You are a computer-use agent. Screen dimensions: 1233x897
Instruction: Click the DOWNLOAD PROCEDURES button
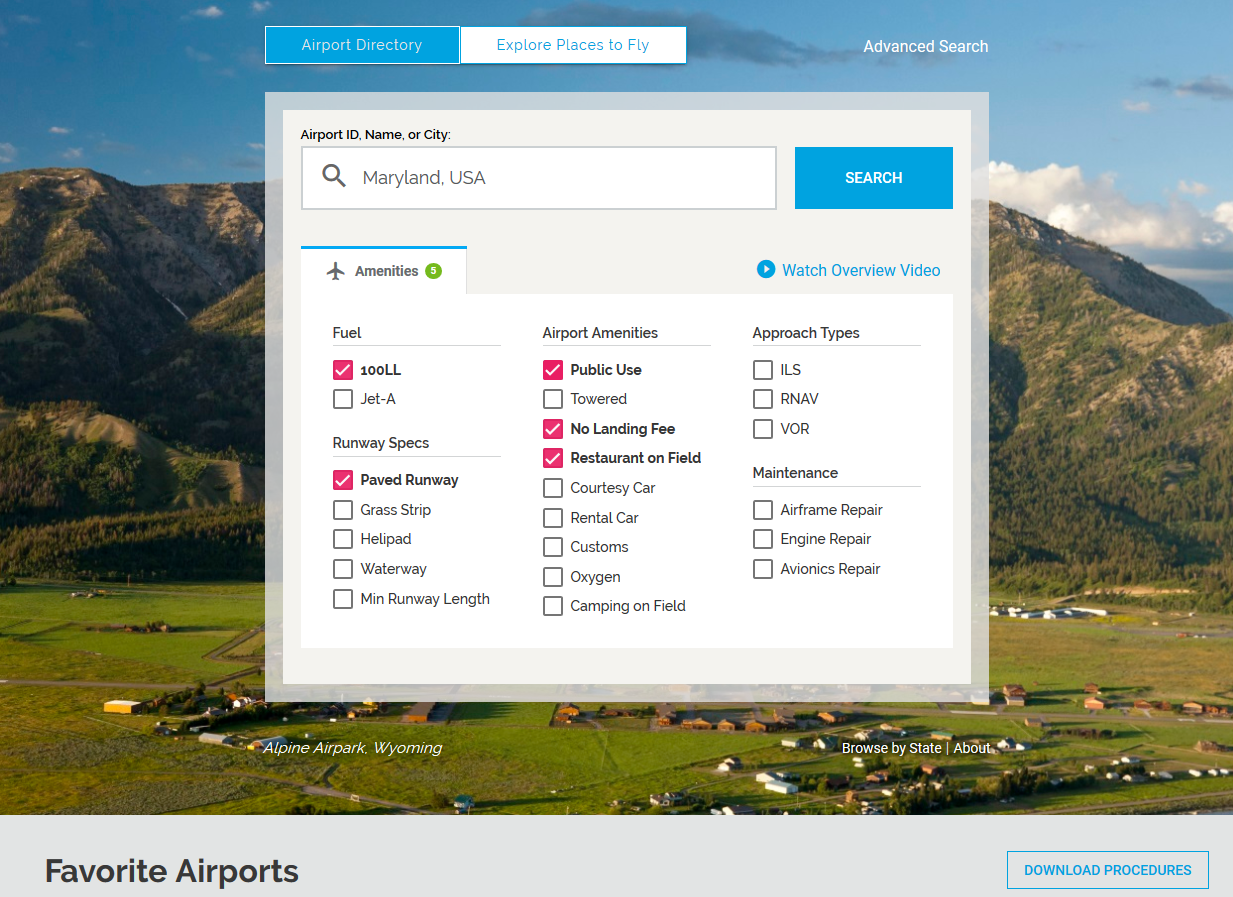pyautogui.click(x=1108, y=870)
